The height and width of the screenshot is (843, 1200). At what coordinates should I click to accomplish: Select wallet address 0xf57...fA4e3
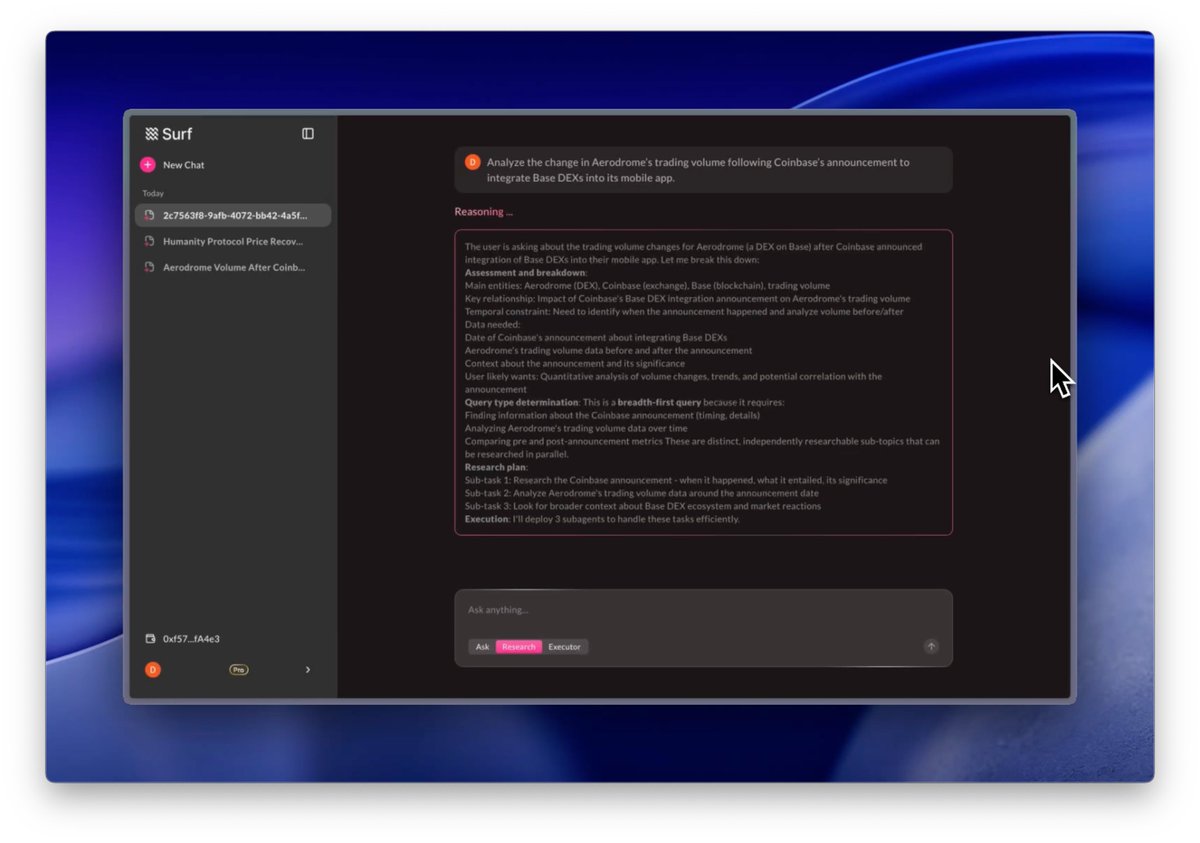pyautogui.click(x=191, y=638)
